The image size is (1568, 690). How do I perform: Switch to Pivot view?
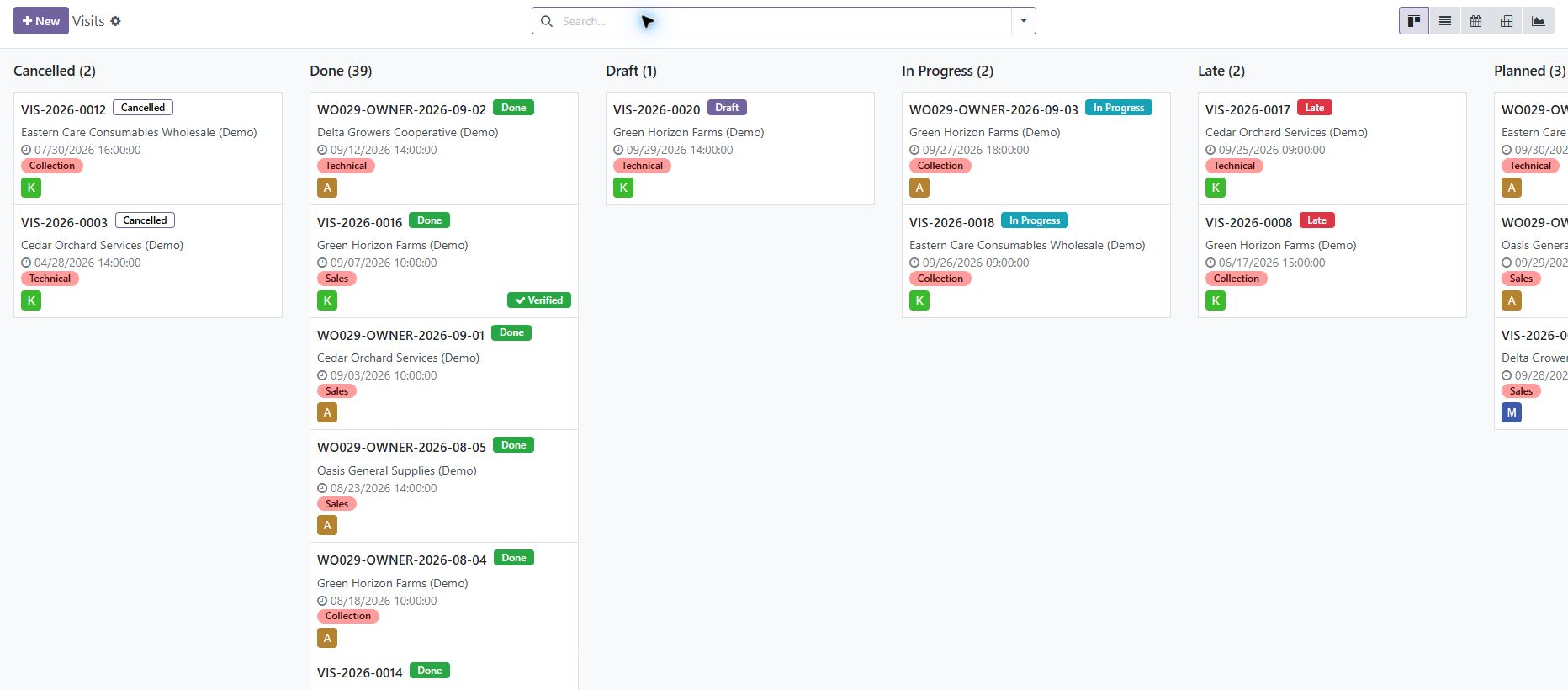pos(1507,21)
